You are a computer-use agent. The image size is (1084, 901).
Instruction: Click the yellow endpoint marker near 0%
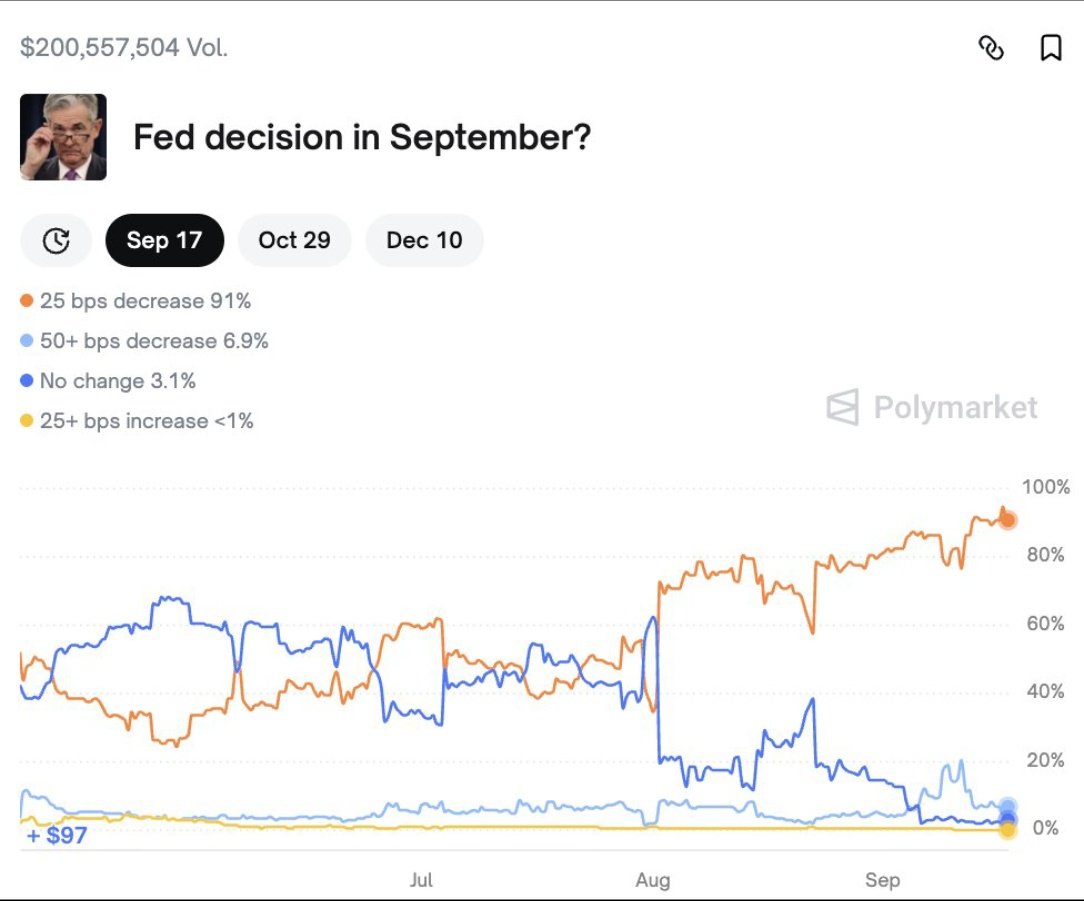(x=1008, y=829)
